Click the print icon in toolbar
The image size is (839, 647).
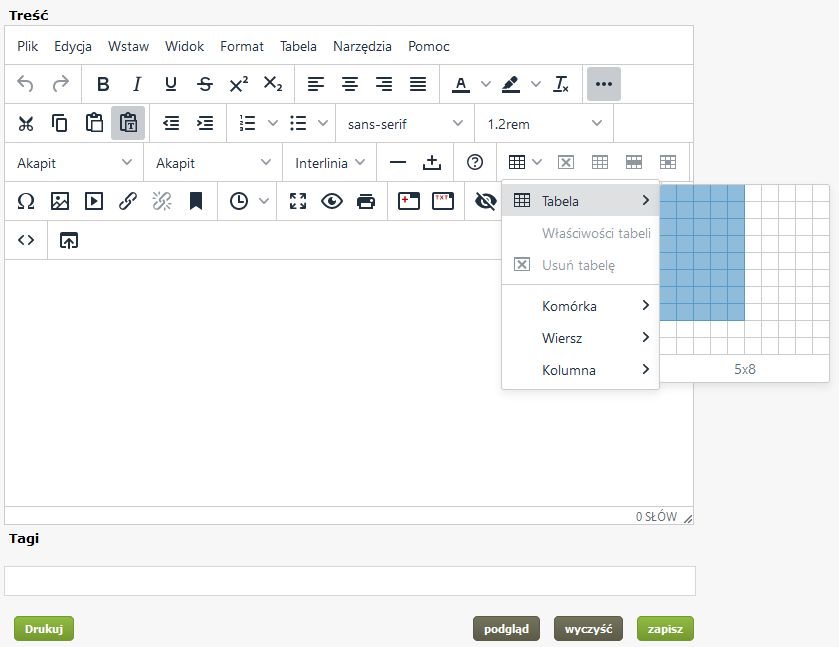pos(366,201)
